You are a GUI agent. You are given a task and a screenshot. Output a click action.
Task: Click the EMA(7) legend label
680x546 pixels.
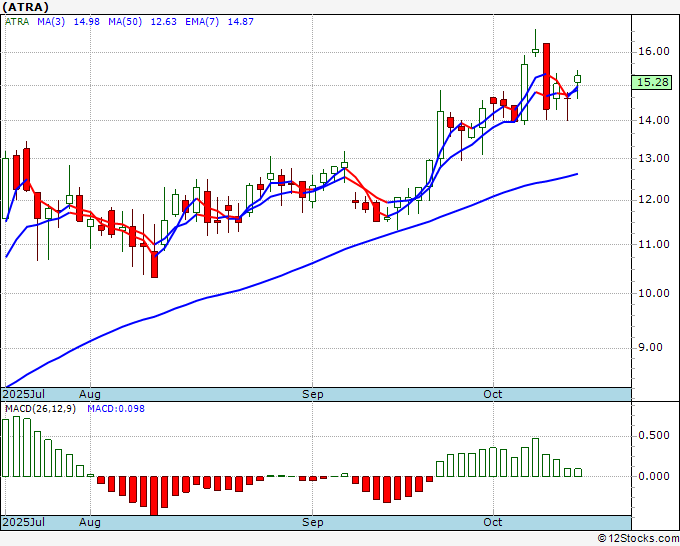coord(202,22)
